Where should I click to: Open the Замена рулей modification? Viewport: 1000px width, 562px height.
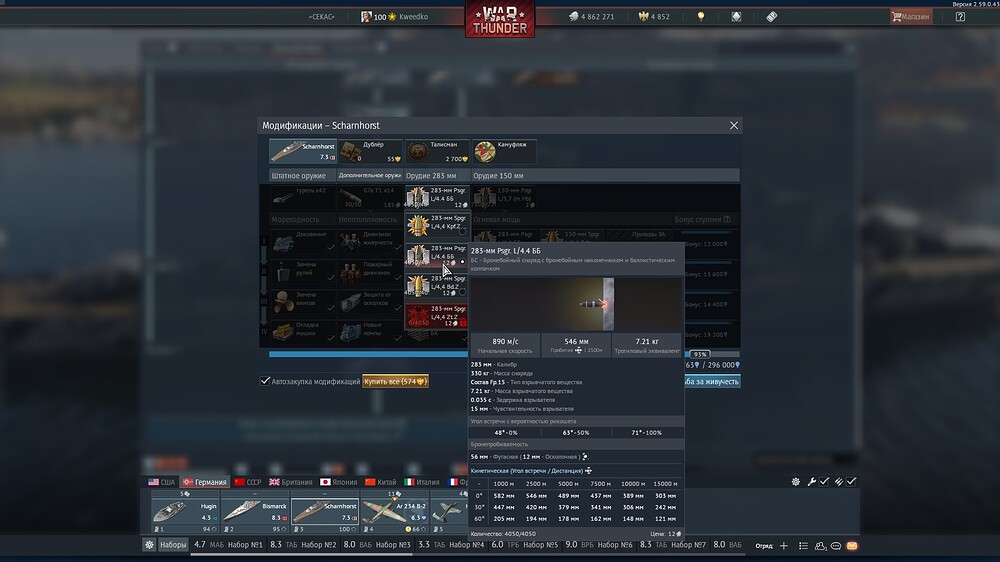coord(302,272)
